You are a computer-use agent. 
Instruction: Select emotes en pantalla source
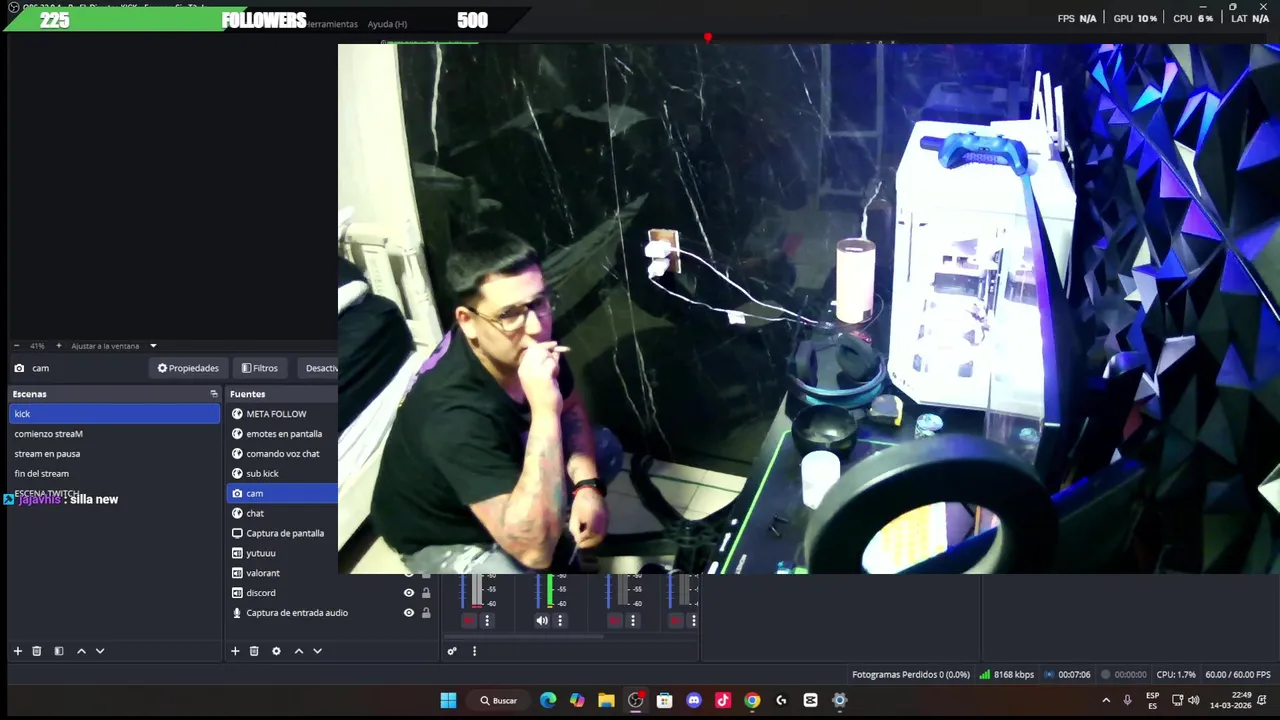click(x=283, y=434)
